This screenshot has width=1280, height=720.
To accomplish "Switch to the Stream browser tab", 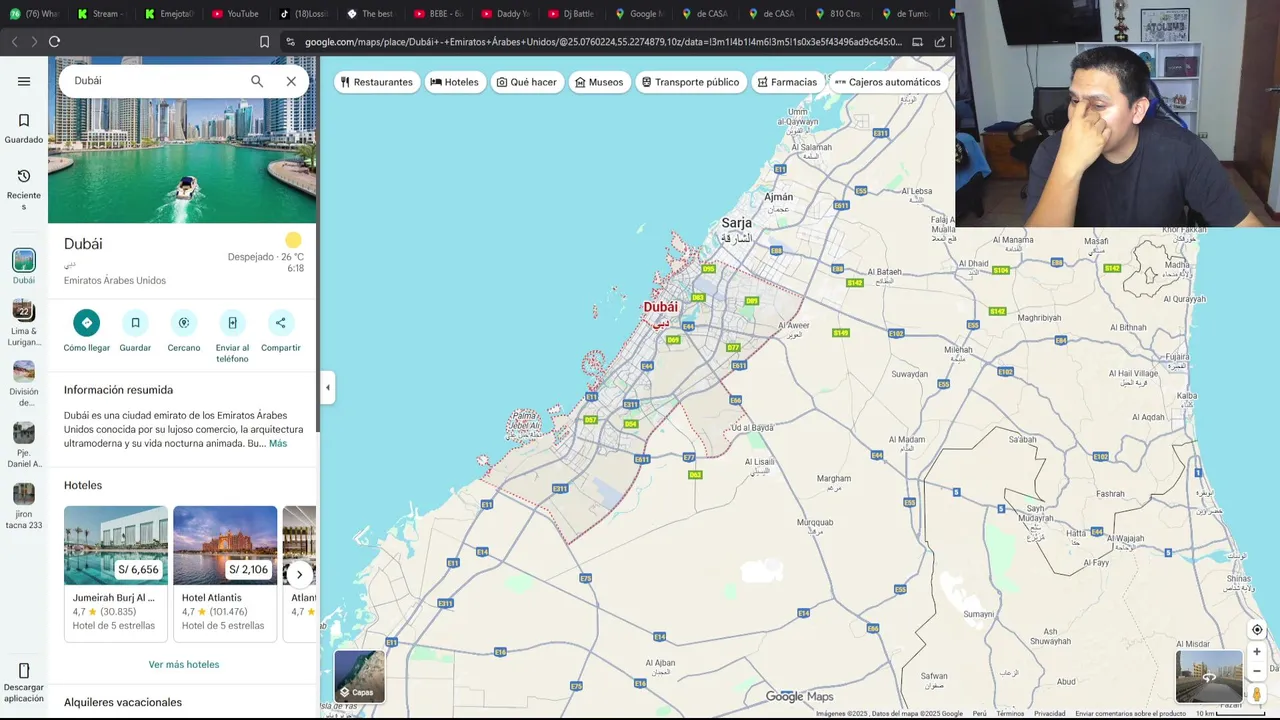I will 101,14.
